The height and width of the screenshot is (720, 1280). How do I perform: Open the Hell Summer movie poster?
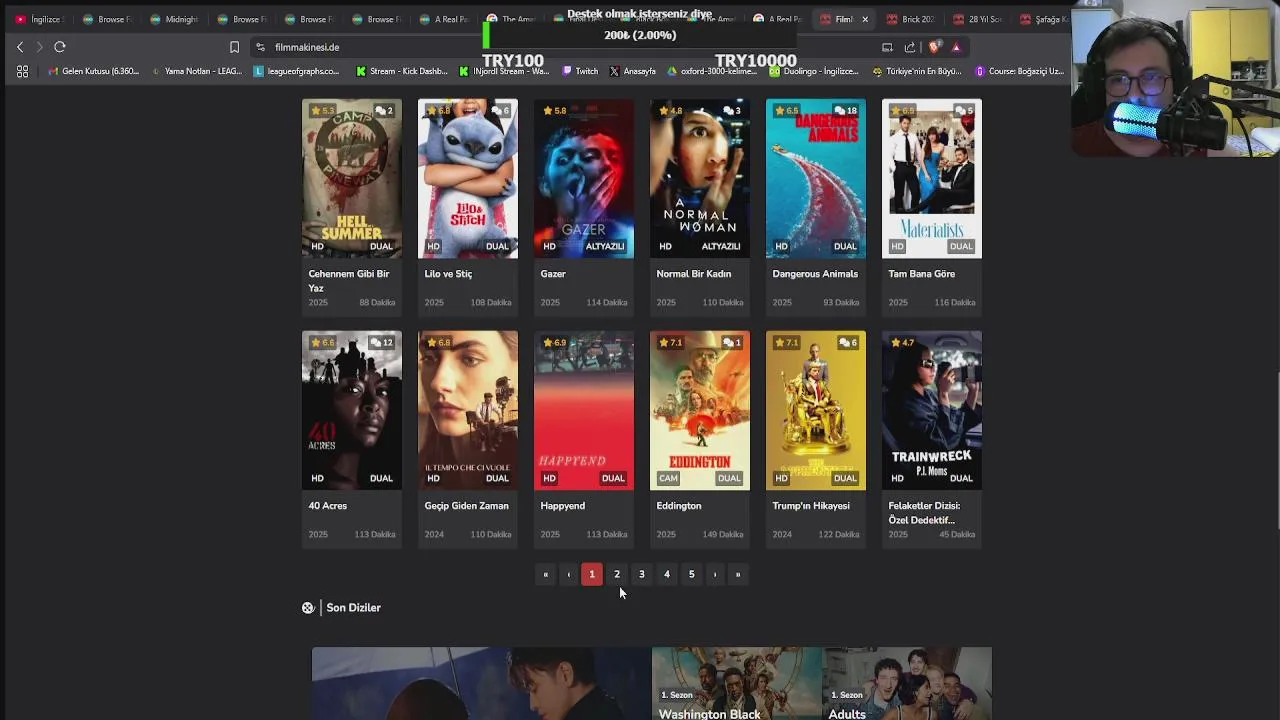pyautogui.click(x=352, y=179)
